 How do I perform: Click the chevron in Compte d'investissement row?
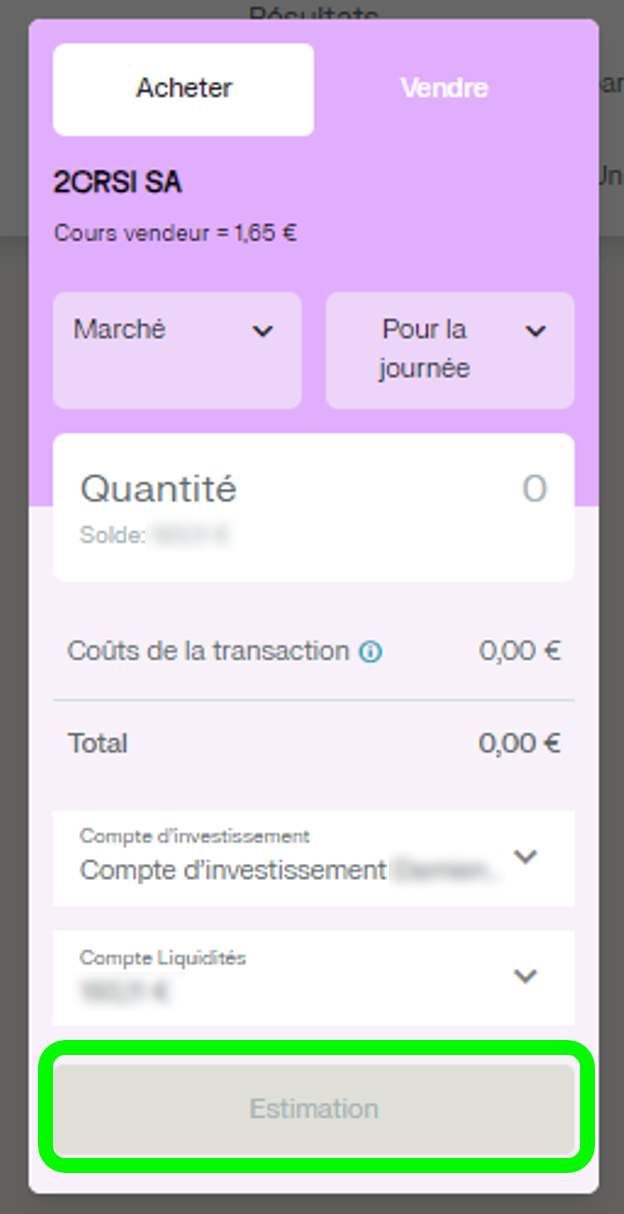pyautogui.click(x=525, y=857)
